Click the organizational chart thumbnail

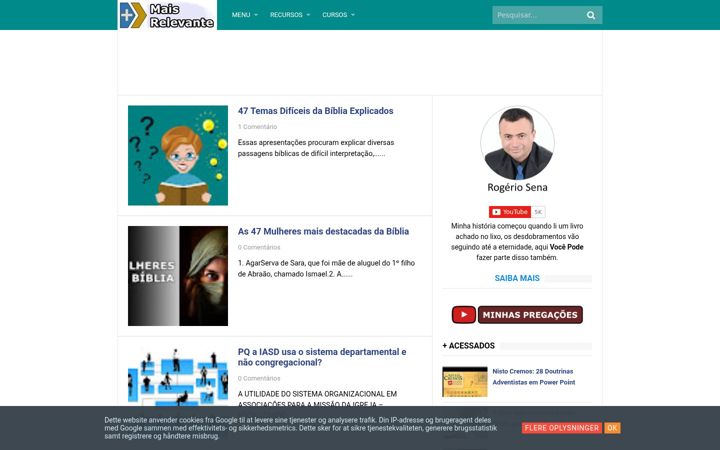178,377
